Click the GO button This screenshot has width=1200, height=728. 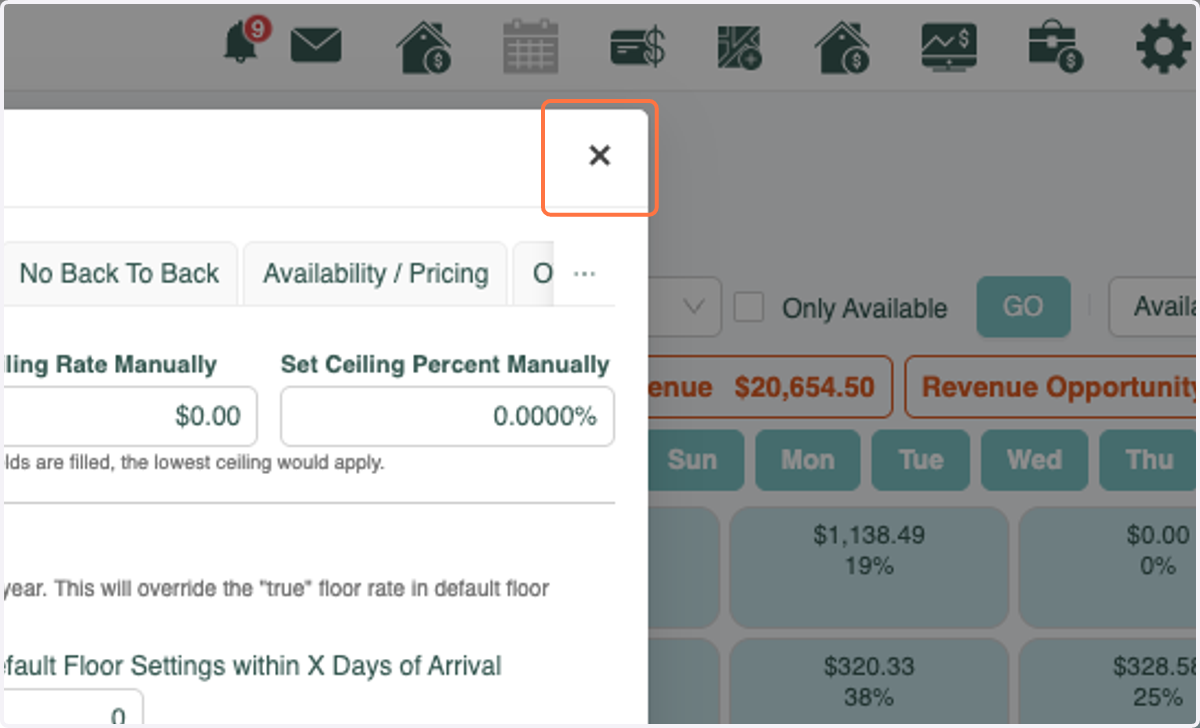[1023, 306]
